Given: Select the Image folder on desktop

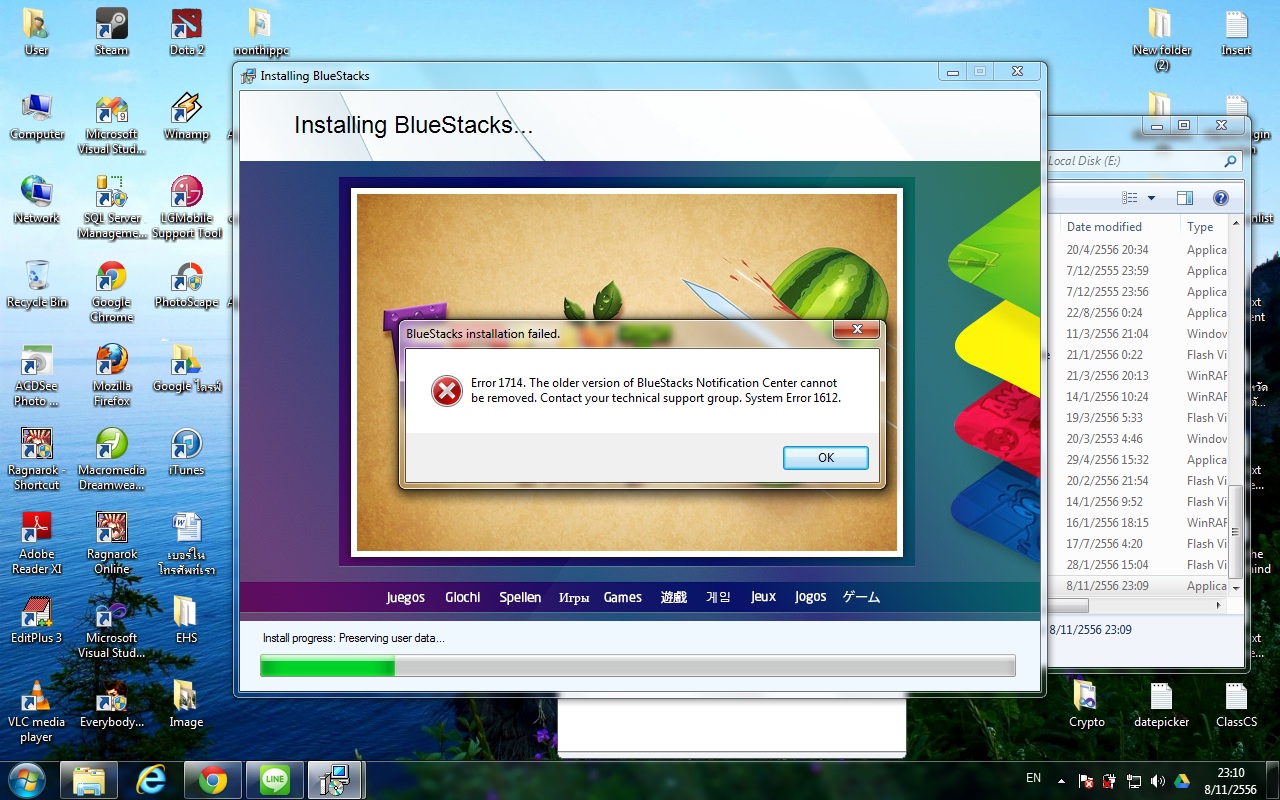Looking at the screenshot, I should click(x=187, y=704).
